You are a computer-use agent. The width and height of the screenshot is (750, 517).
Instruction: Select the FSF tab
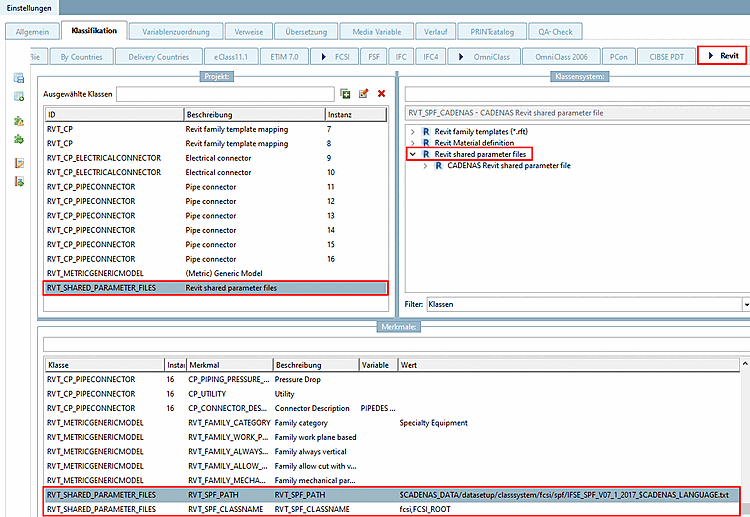(374, 56)
